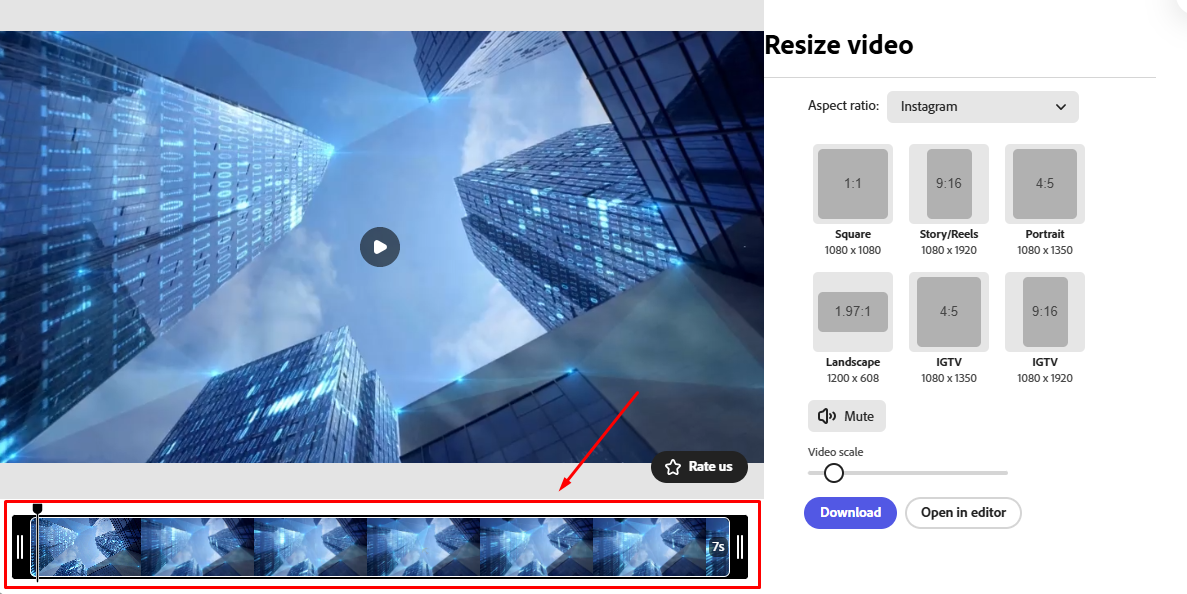Select the Square 1:1 preset
This screenshot has width=1187, height=594.
(x=852, y=184)
